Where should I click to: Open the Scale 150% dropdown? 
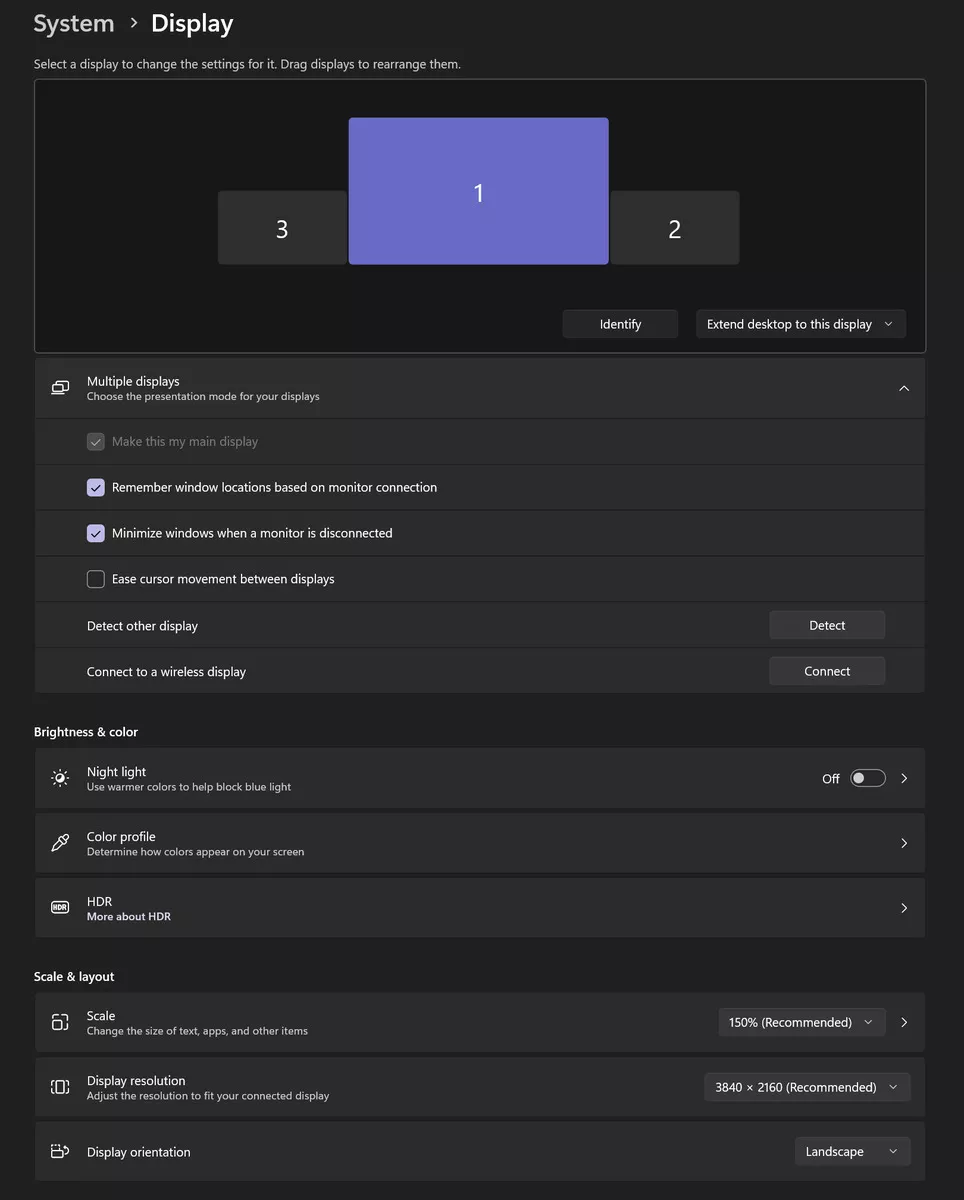click(x=801, y=1022)
